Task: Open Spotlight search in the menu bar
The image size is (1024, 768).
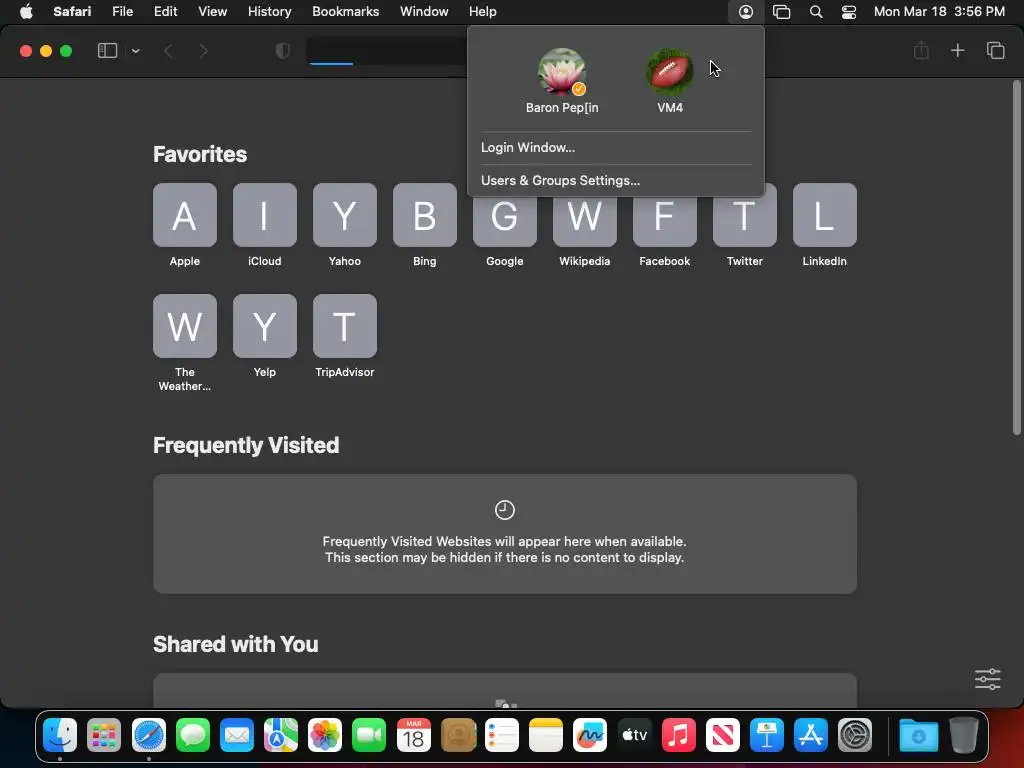Action: [x=816, y=12]
